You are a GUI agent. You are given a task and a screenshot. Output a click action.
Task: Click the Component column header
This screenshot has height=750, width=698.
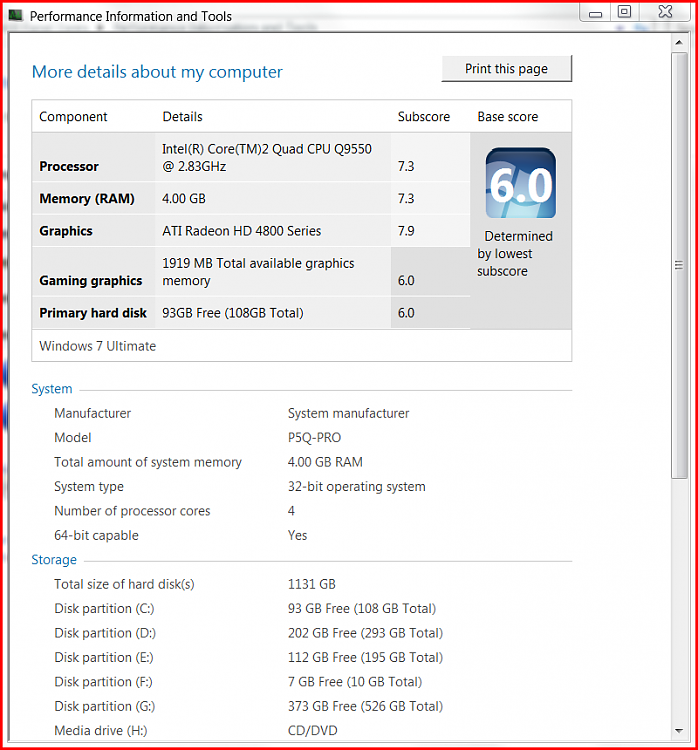pos(73,117)
